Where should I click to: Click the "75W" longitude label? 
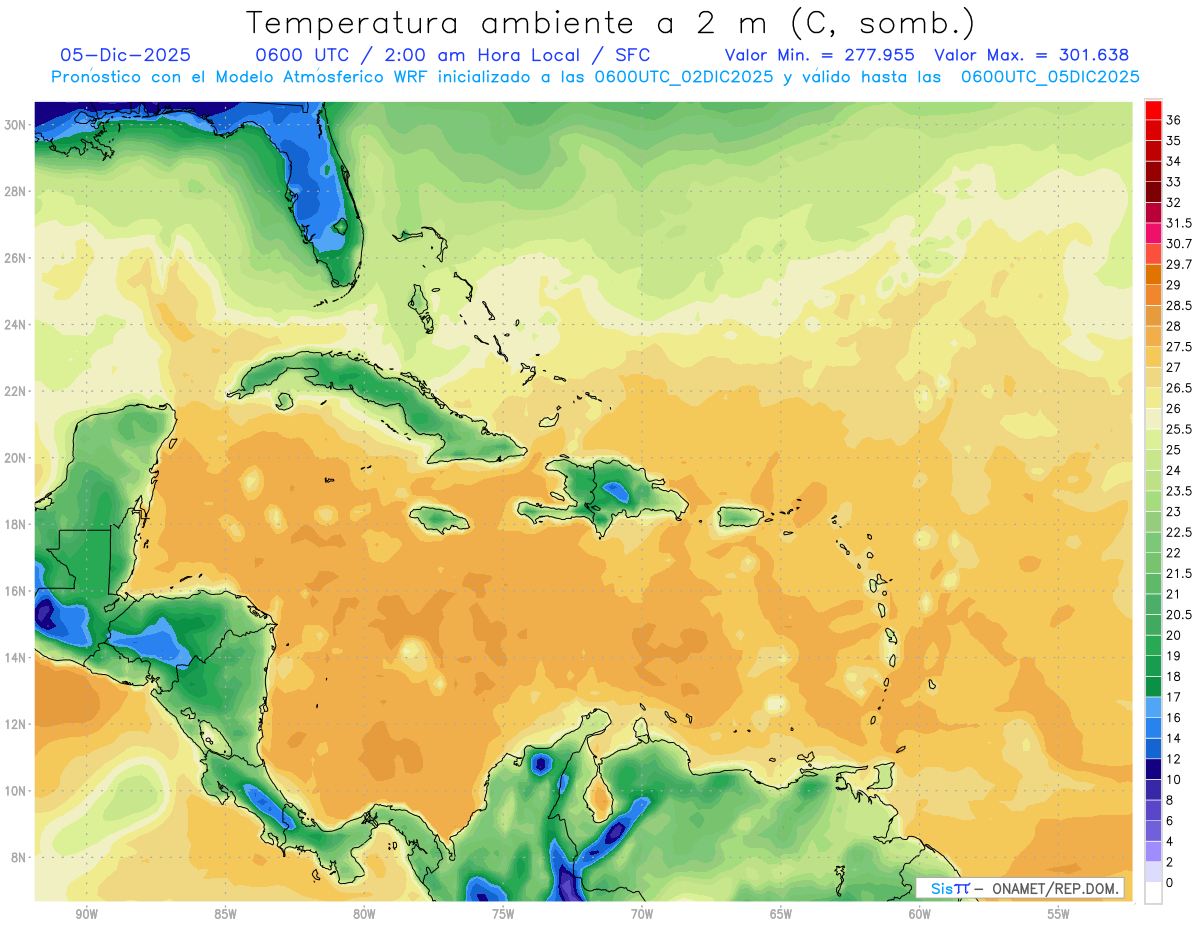coord(503,914)
